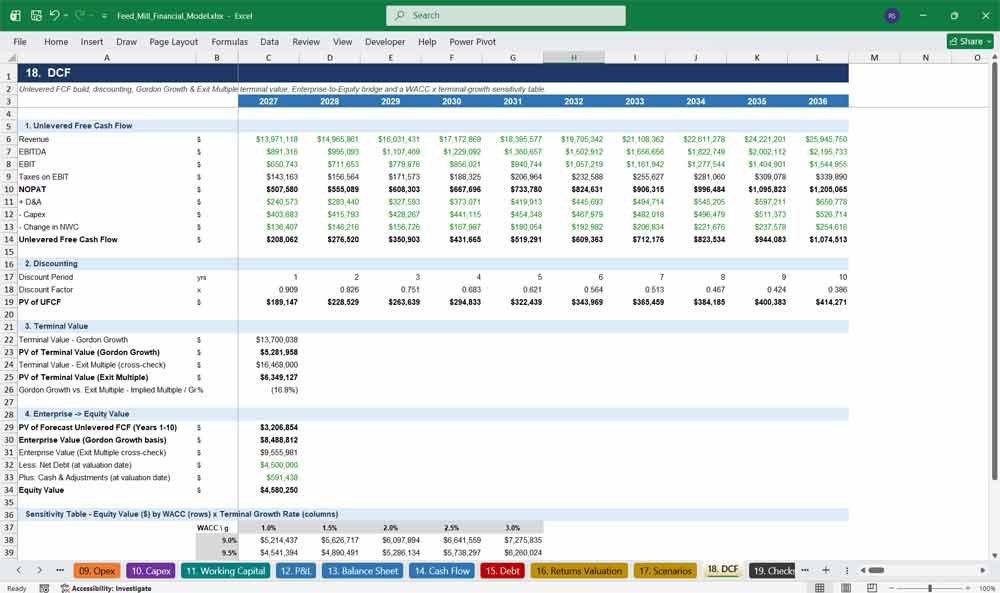The image size is (1000, 593).
Task: Switch to the 12. P&L sheet tab
Action: tap(296, 571)
